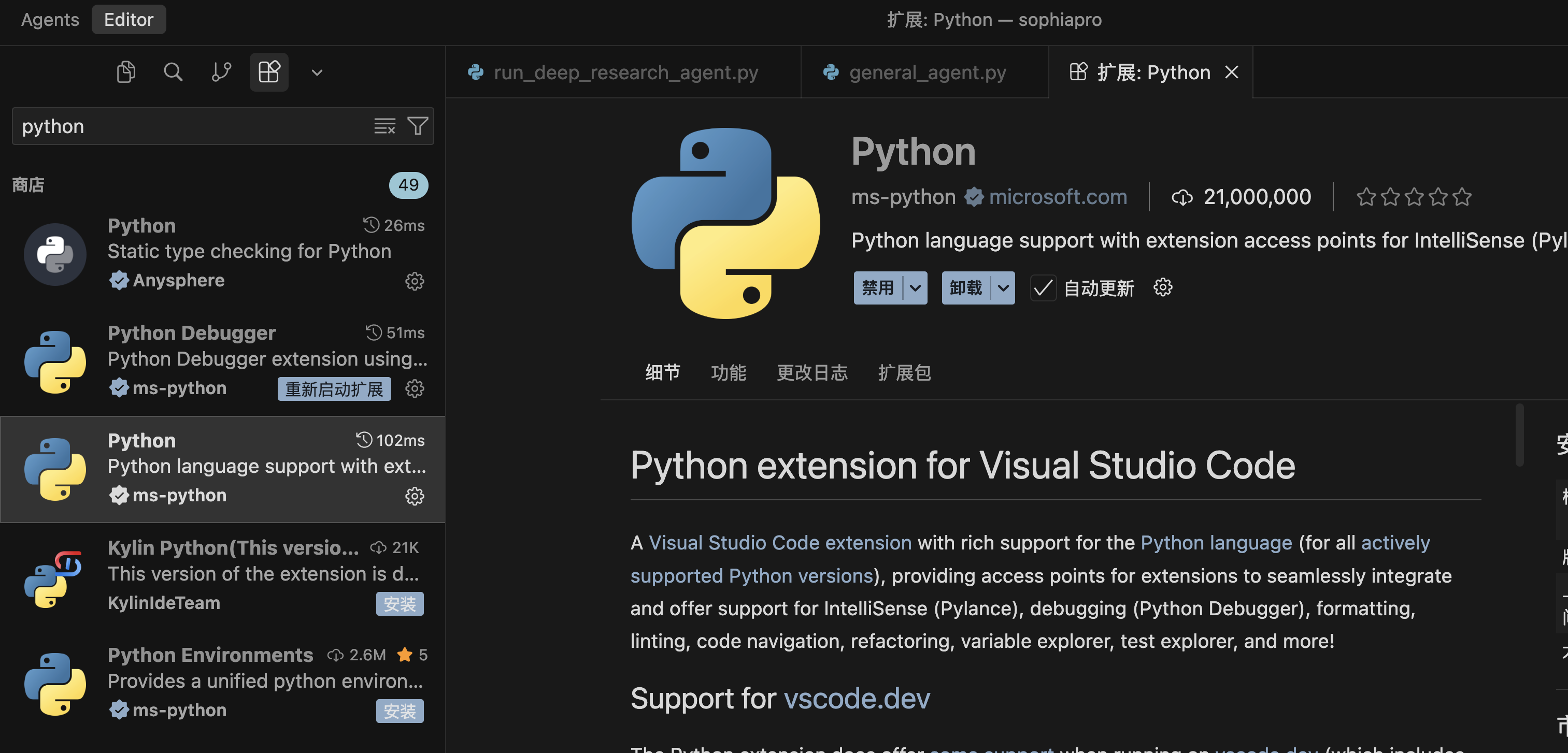
Task: Close the 扩展: Python tab
Action: (1232, 73)
